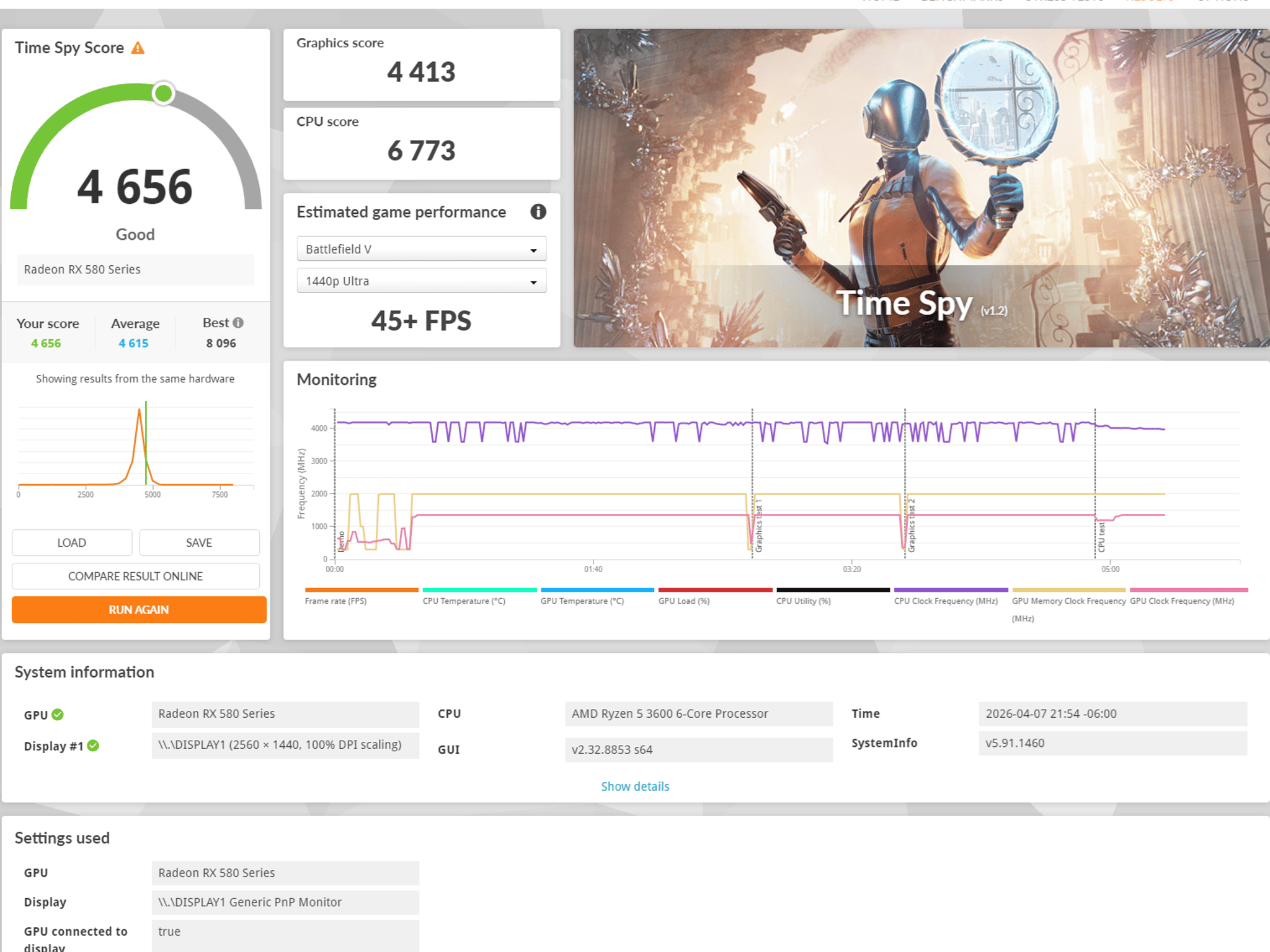Click the SAVE button
This screenshot has height=952, width=1270.
point(199,542)
